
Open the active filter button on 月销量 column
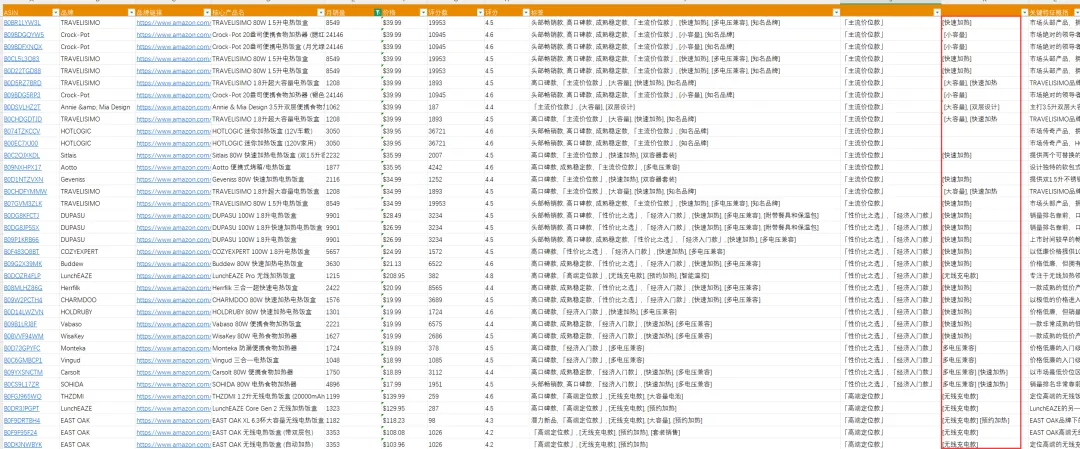(377, 13)
